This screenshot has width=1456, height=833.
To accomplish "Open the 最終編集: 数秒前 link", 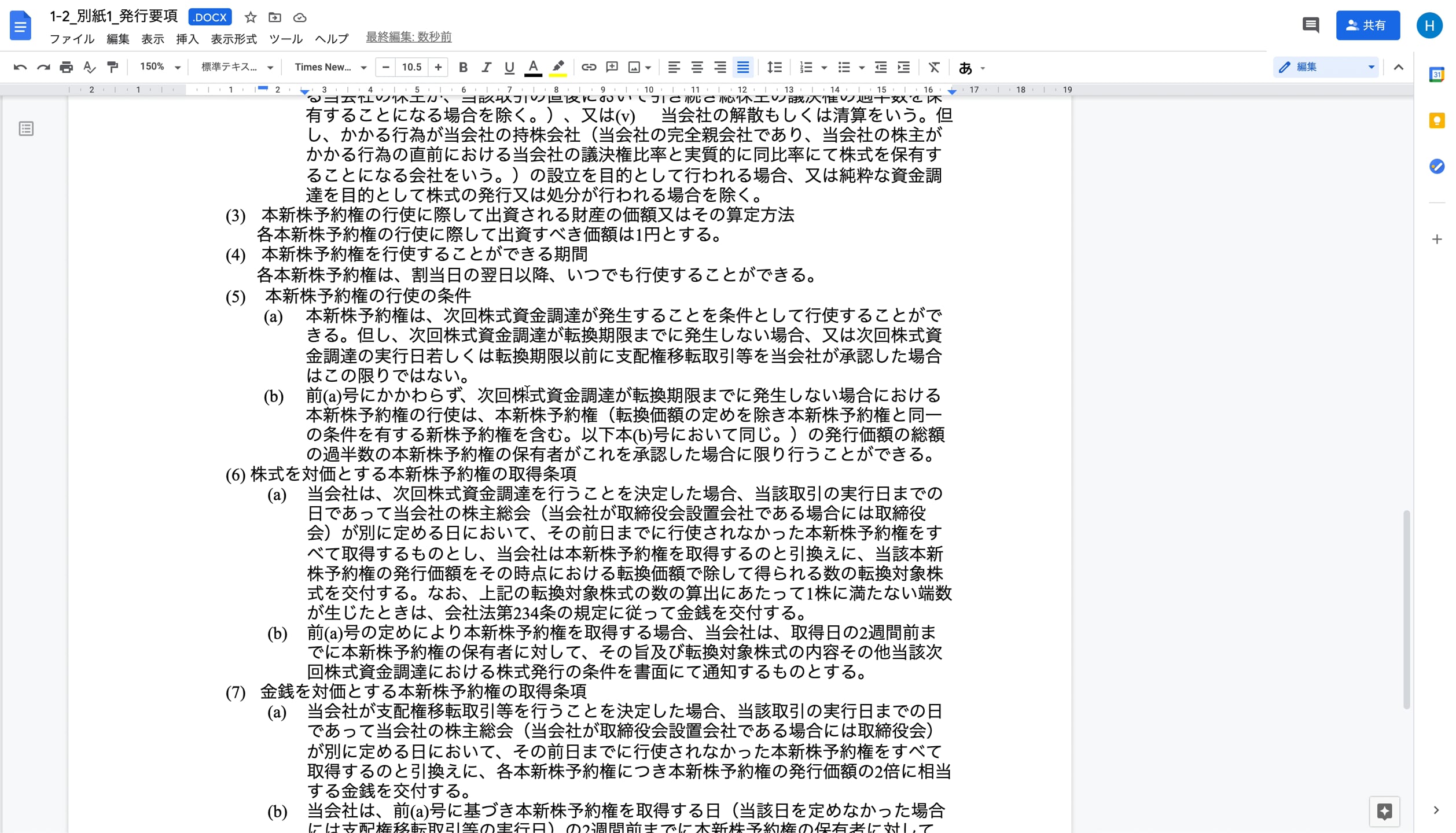I will click(x=409, y=37).
